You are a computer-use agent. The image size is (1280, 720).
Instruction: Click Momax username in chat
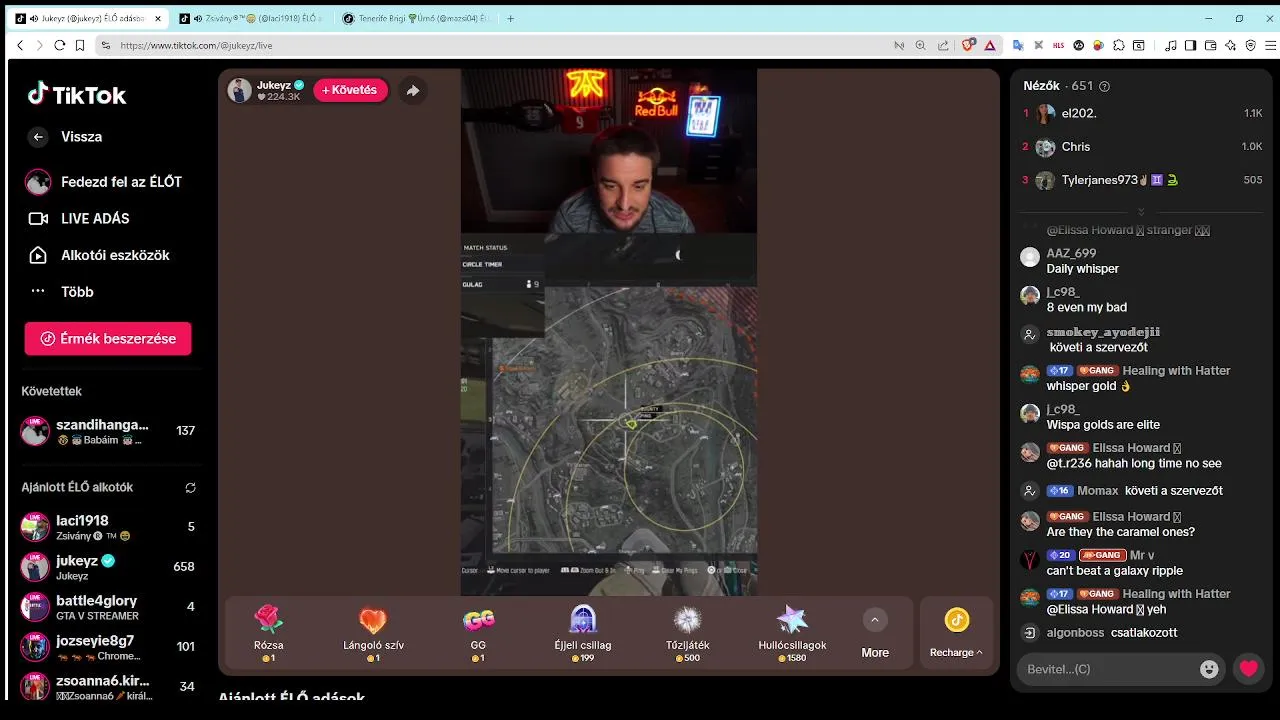point(1098,491)
